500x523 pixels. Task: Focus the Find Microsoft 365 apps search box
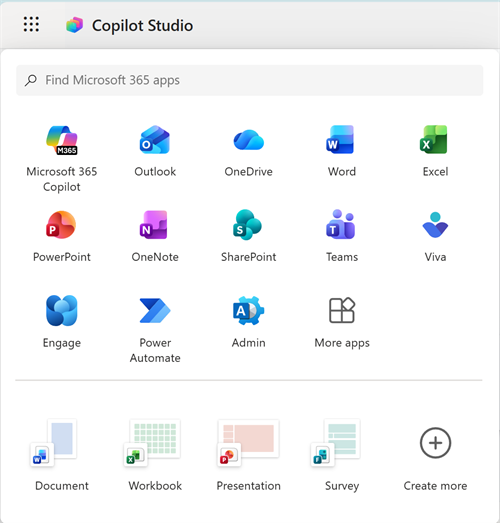(249, 80)
